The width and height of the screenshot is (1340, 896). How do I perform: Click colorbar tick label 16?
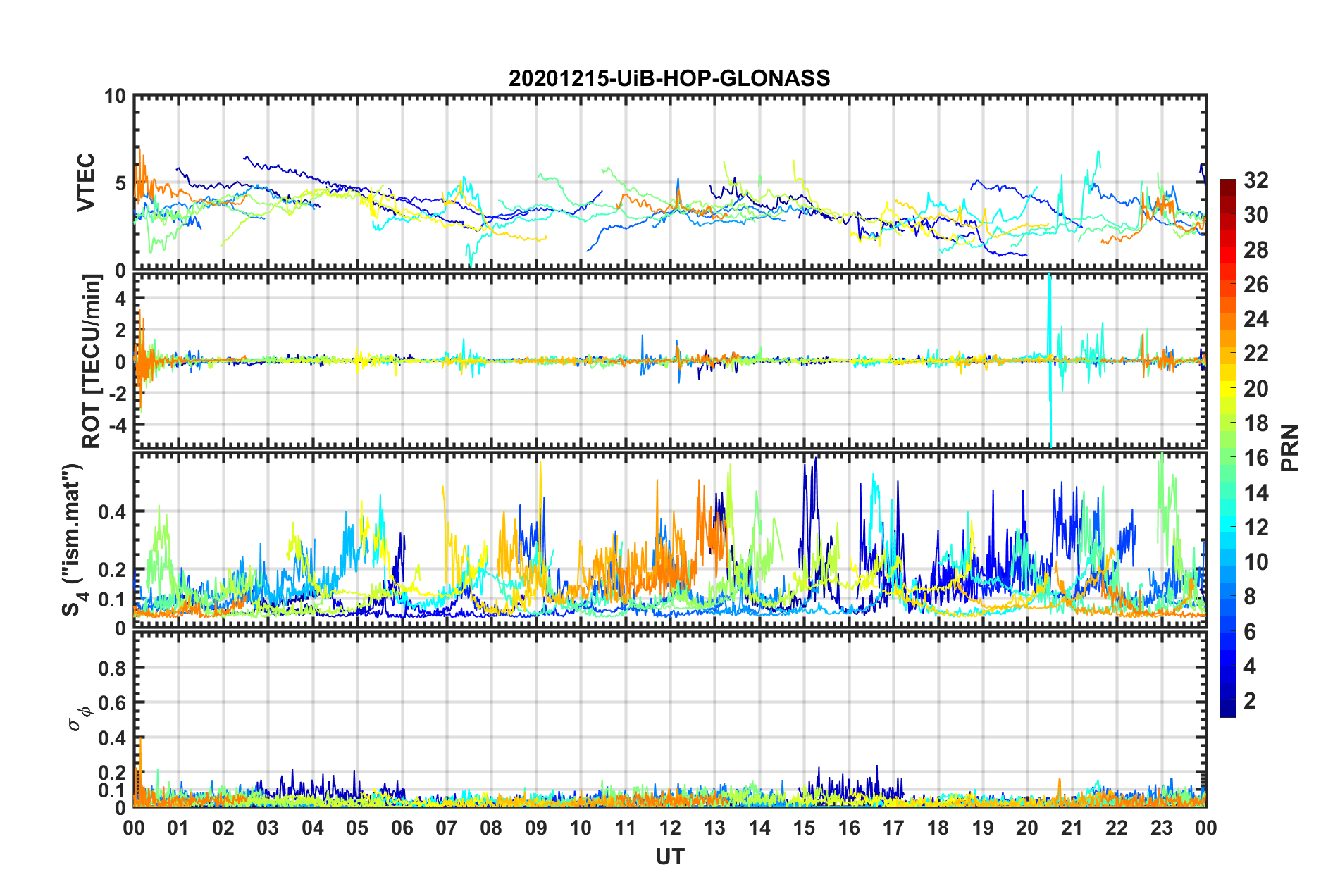click(x=1256, y=458)
